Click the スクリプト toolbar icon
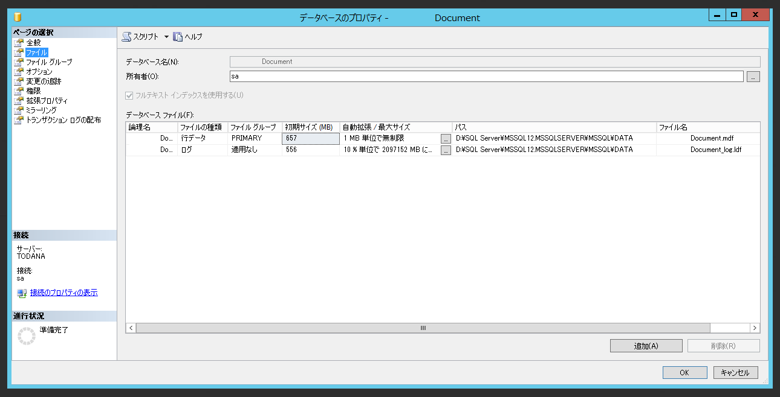This screenshot has width=780, height=397. [x=127, y=37]
